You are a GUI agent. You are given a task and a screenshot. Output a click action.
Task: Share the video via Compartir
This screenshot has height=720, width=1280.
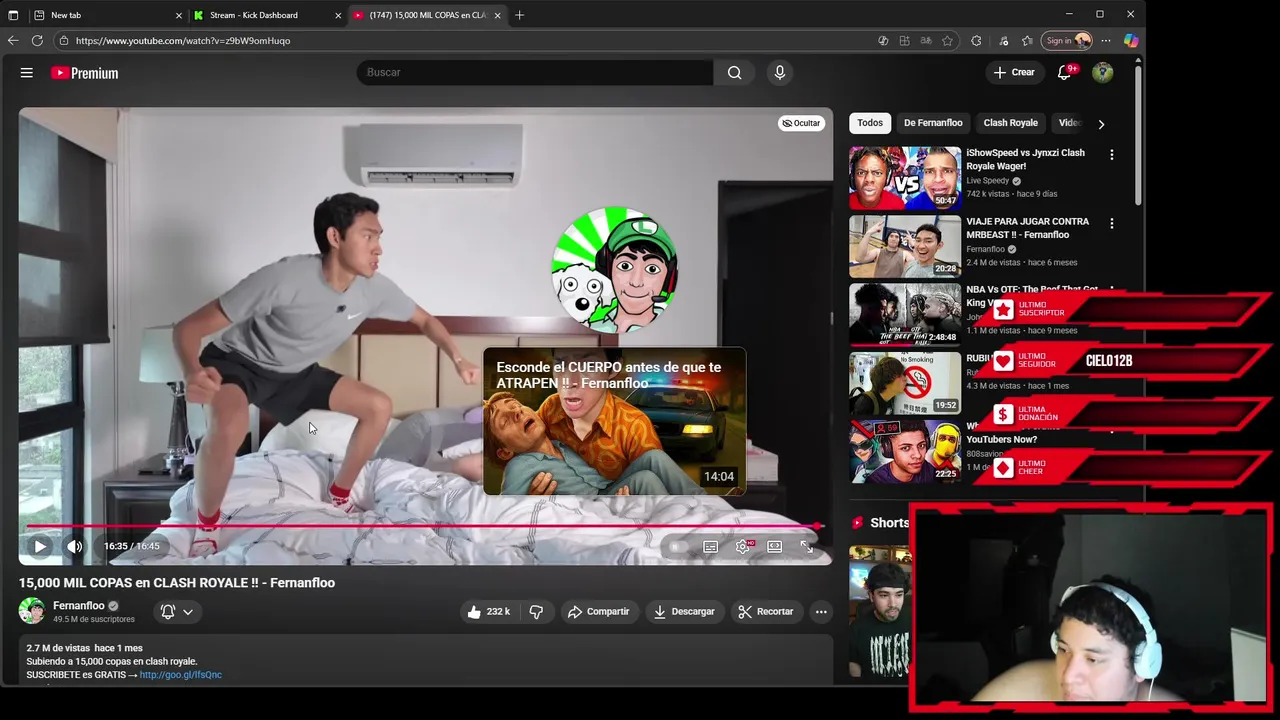pyautogui.click(x=598, y=611)
